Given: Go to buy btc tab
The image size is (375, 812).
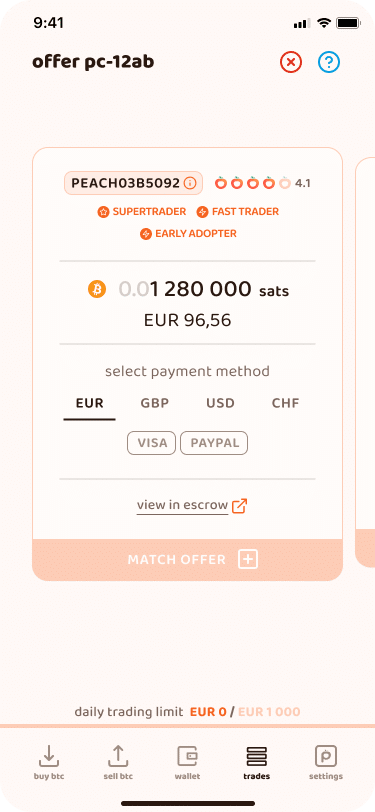Looking at the screenshot, I should click(x=49, y=762).
